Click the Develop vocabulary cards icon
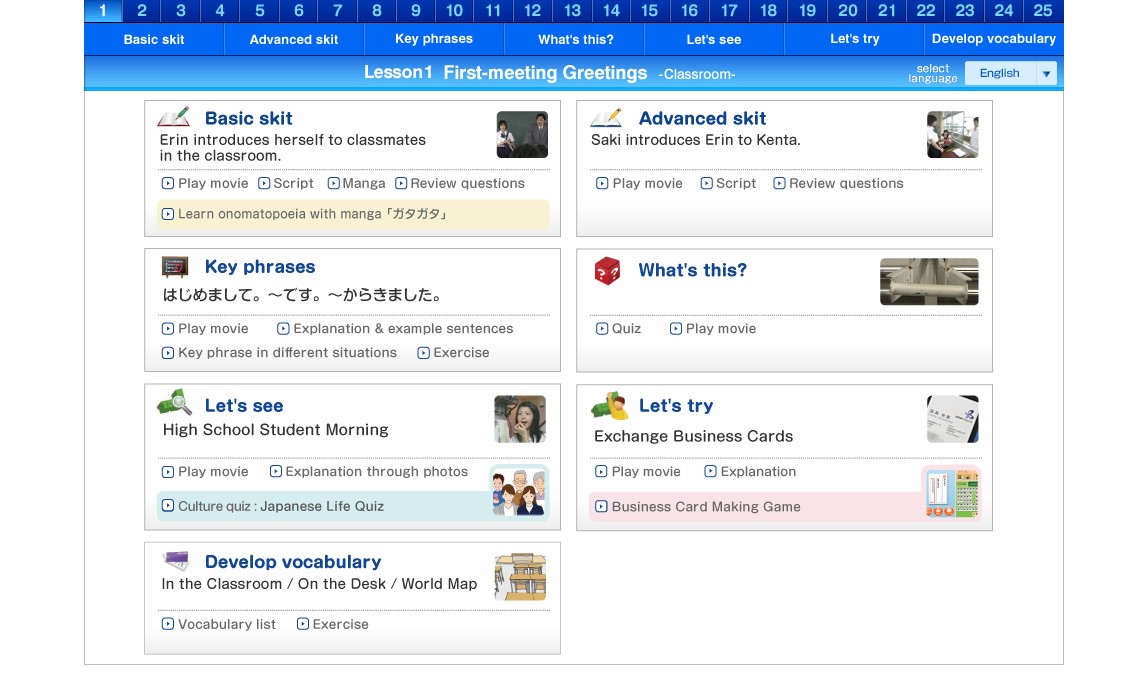The width and height of the screenshot is (1137, 680). [176, 560]
